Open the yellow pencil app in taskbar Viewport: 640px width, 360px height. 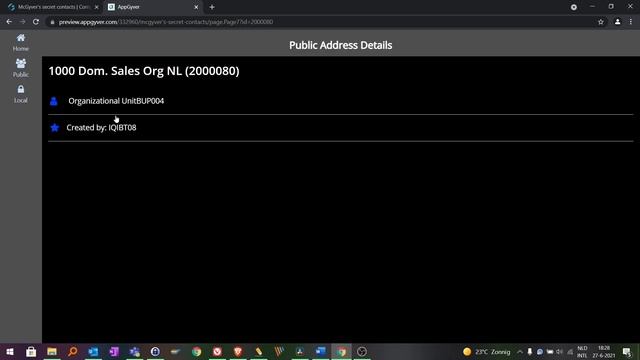click(259, 351)
